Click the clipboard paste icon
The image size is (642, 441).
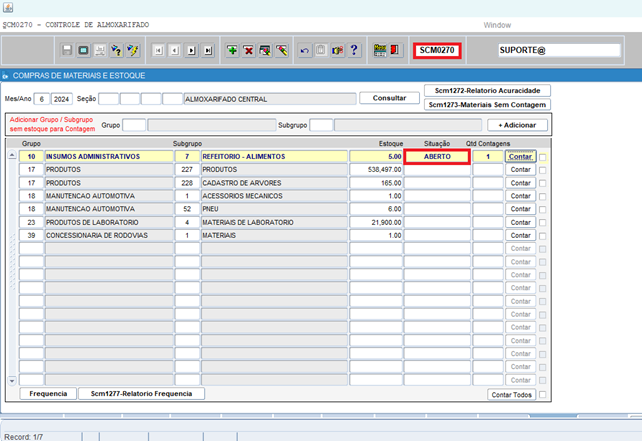click(x=321, y=50)
